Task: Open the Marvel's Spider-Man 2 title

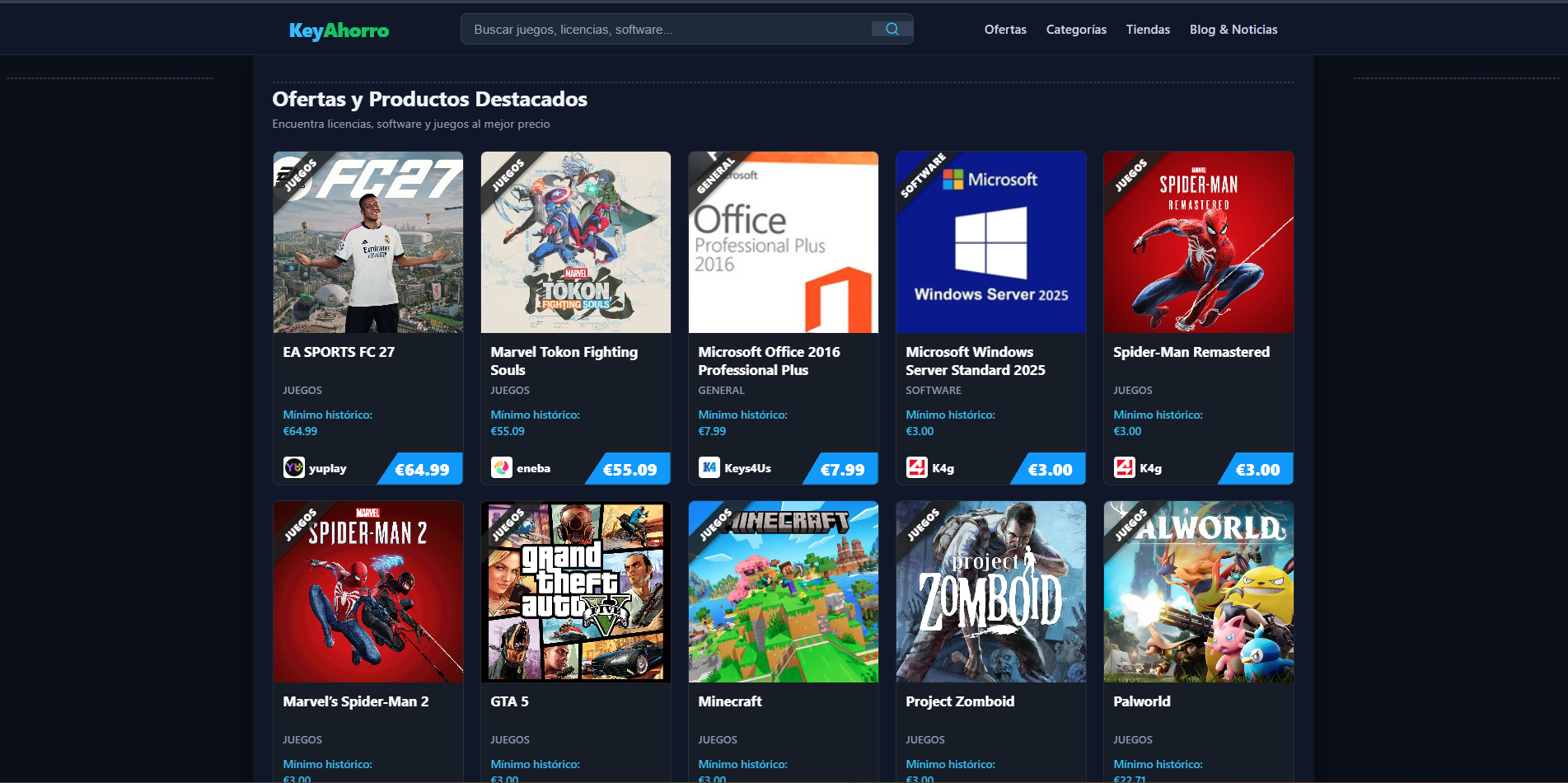Action: (x=356, y=701)
